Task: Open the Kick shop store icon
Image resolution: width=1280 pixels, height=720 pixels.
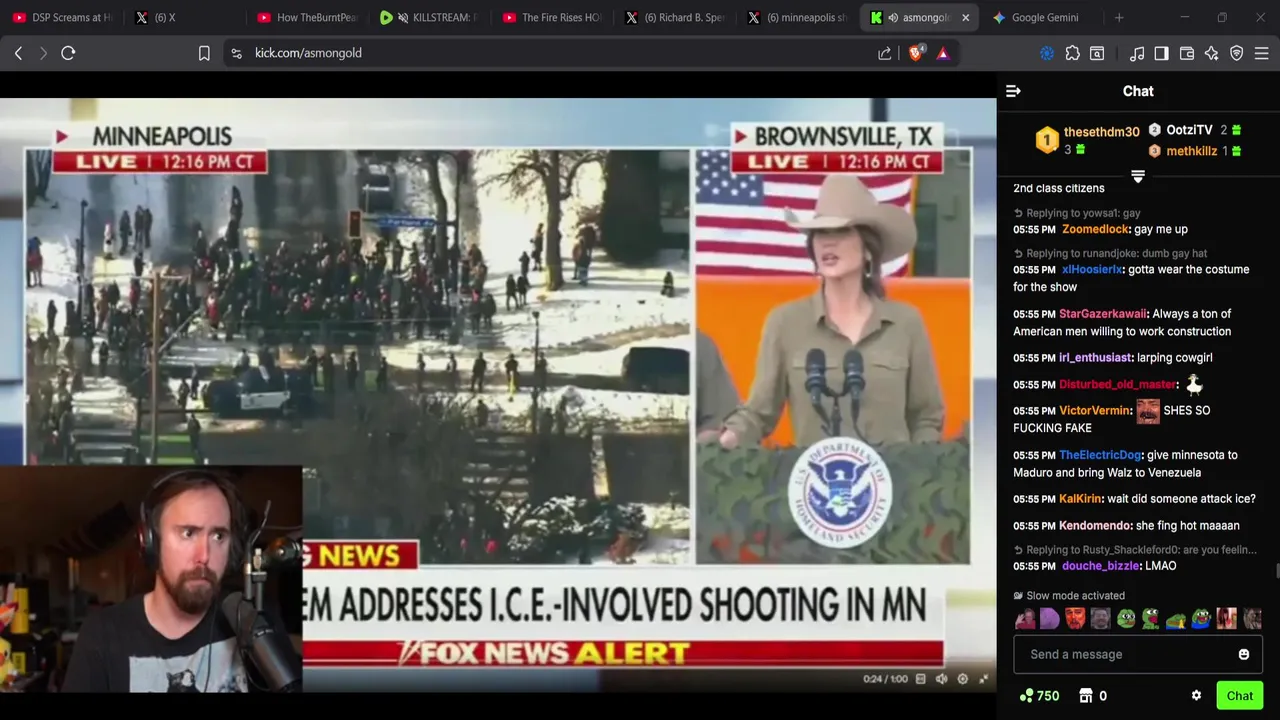Action: (x=1086, y=696)
